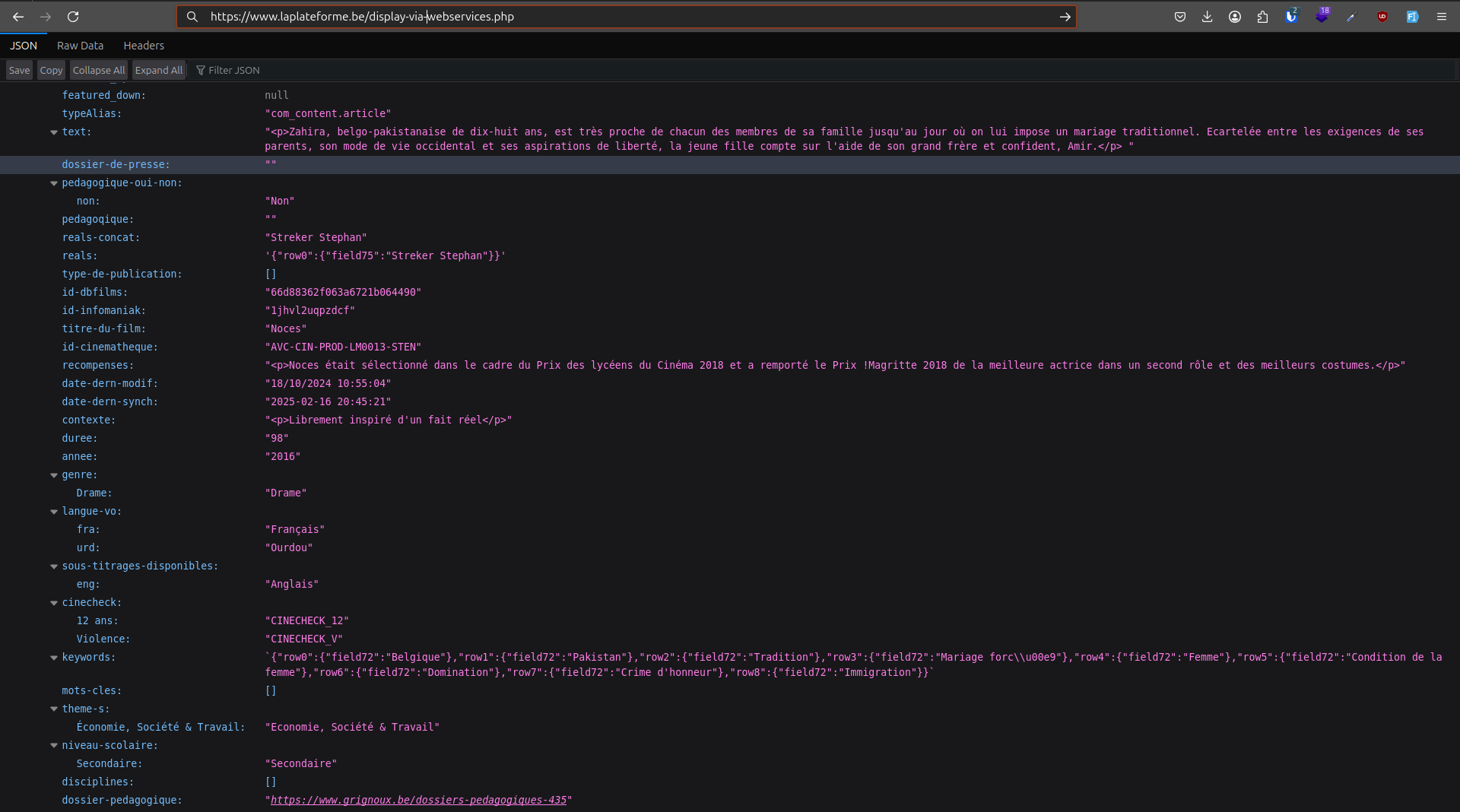Select the dossier-de-presse row
The width and height of the screenshot is (1460, 812).
(730, 165)
